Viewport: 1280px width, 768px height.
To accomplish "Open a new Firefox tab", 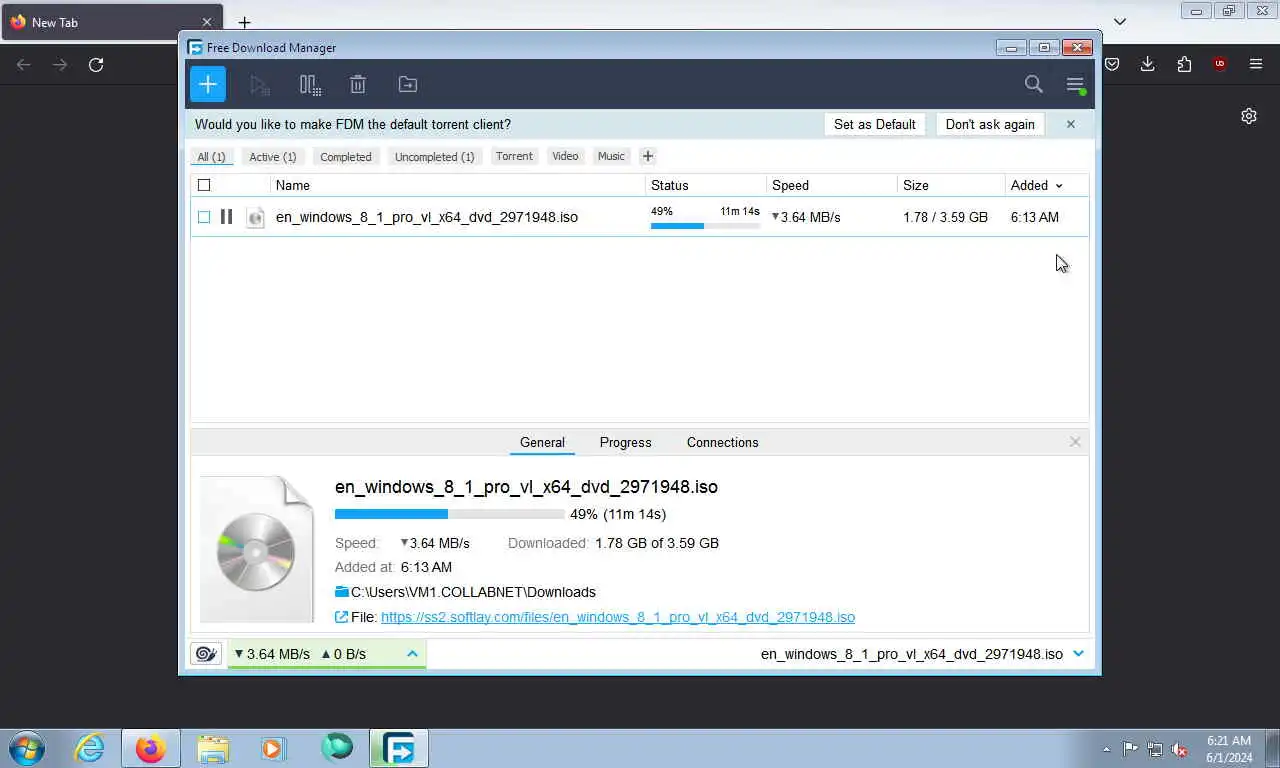I will coord(244,22).
